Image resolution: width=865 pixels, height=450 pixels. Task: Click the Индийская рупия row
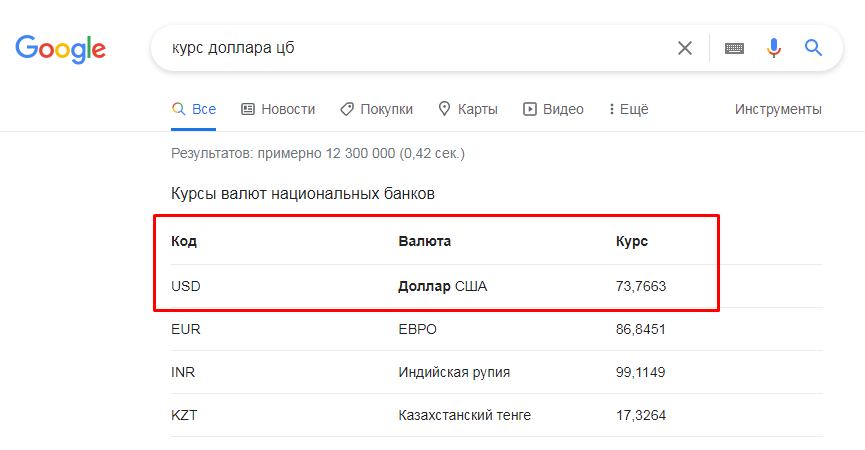454,372
